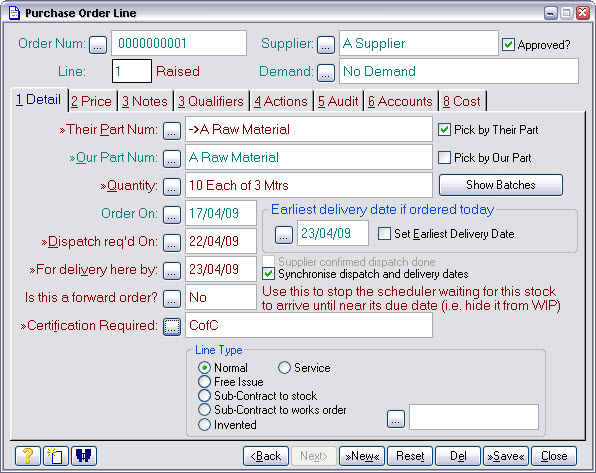
Task: Open Dispatch req'd On date lookup
Action: click(172, 243)
